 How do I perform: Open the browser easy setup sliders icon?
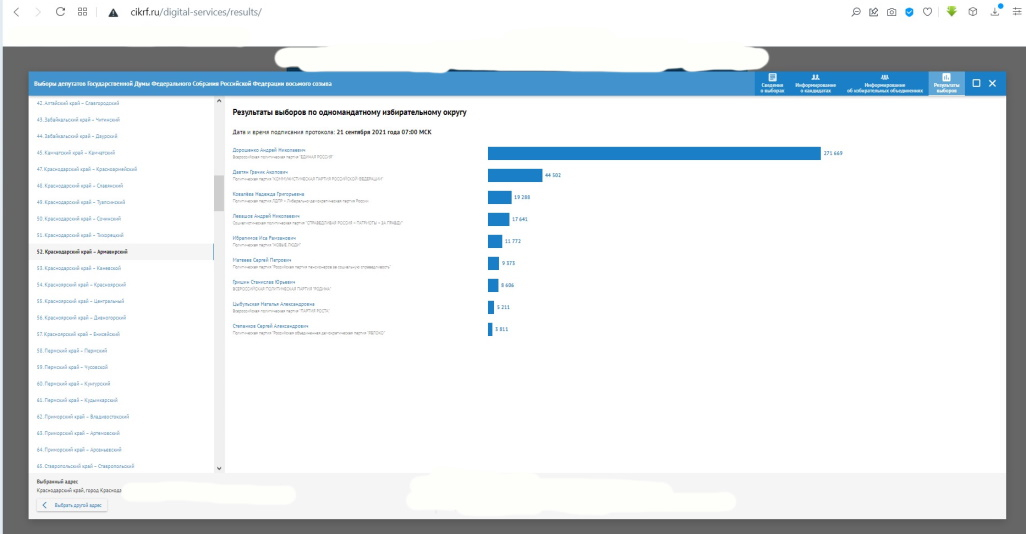pyautogui.click(x=1016, y=12)
